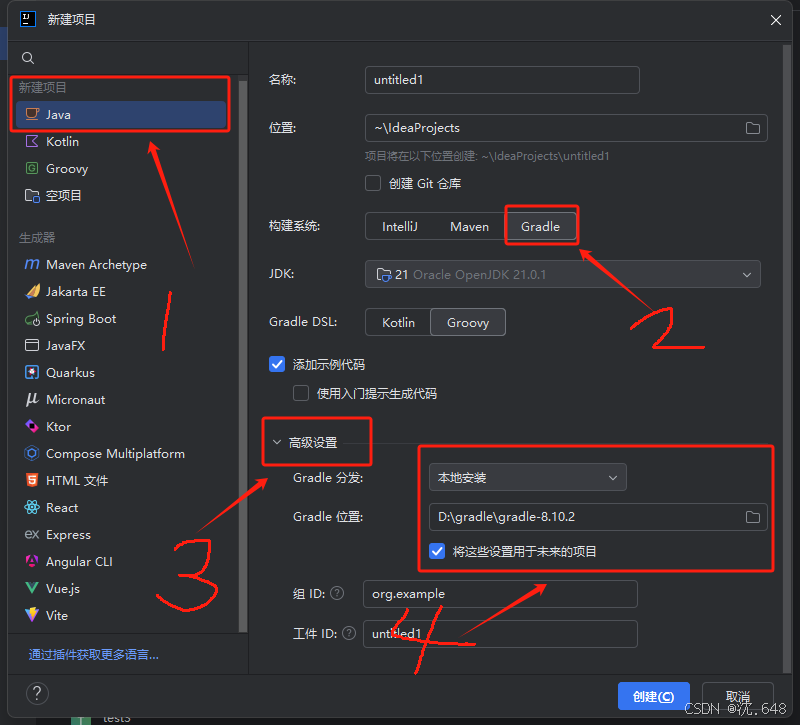The height and width of the screenshot is (725, 800).
Task: Choose IntelliJ as build system
Action: [x=399, y=227]
